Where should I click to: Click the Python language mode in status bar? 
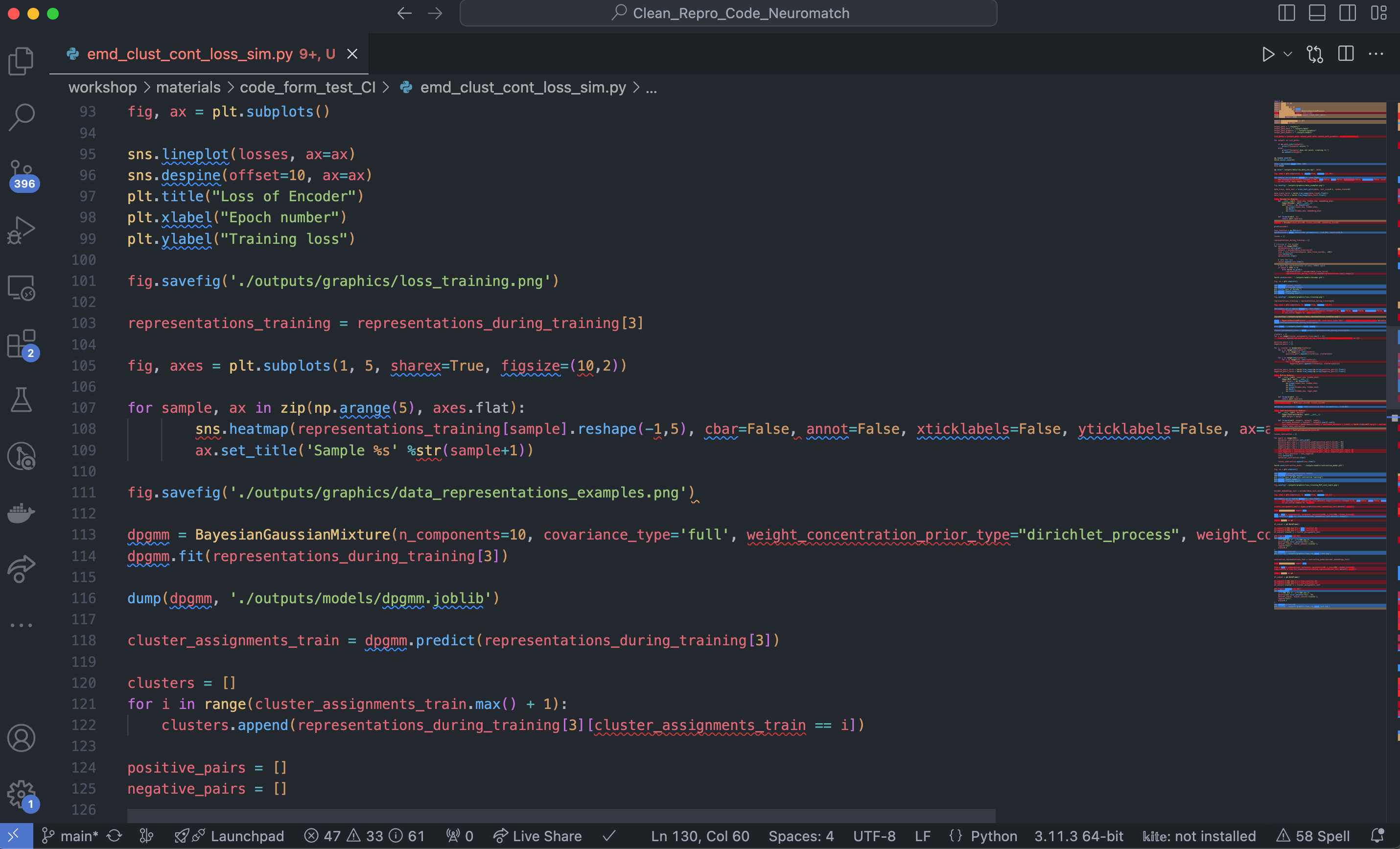[x=993, y=836]
